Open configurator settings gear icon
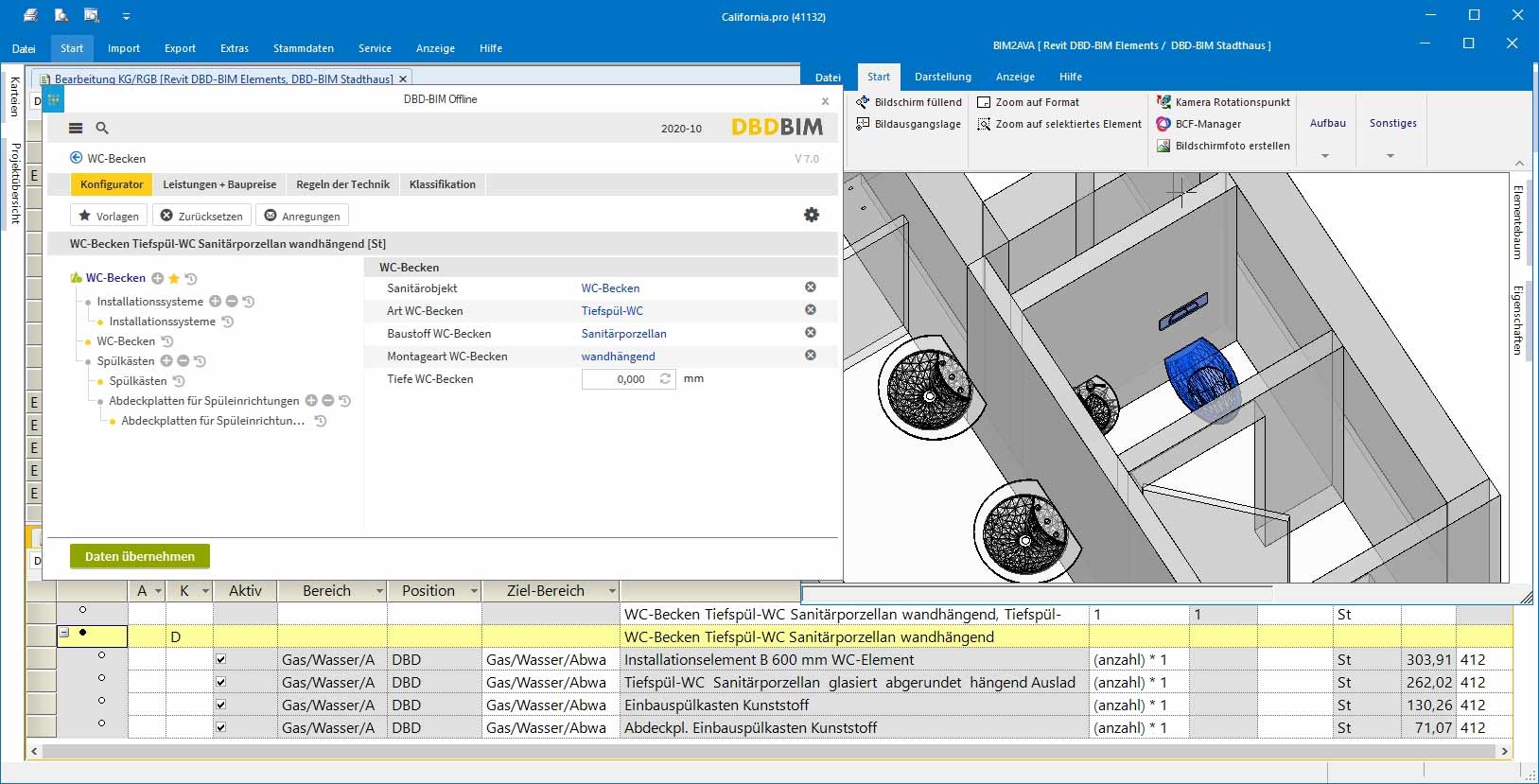The height and width of the screenshot is (784, 1539). click(x=812, y=215)
